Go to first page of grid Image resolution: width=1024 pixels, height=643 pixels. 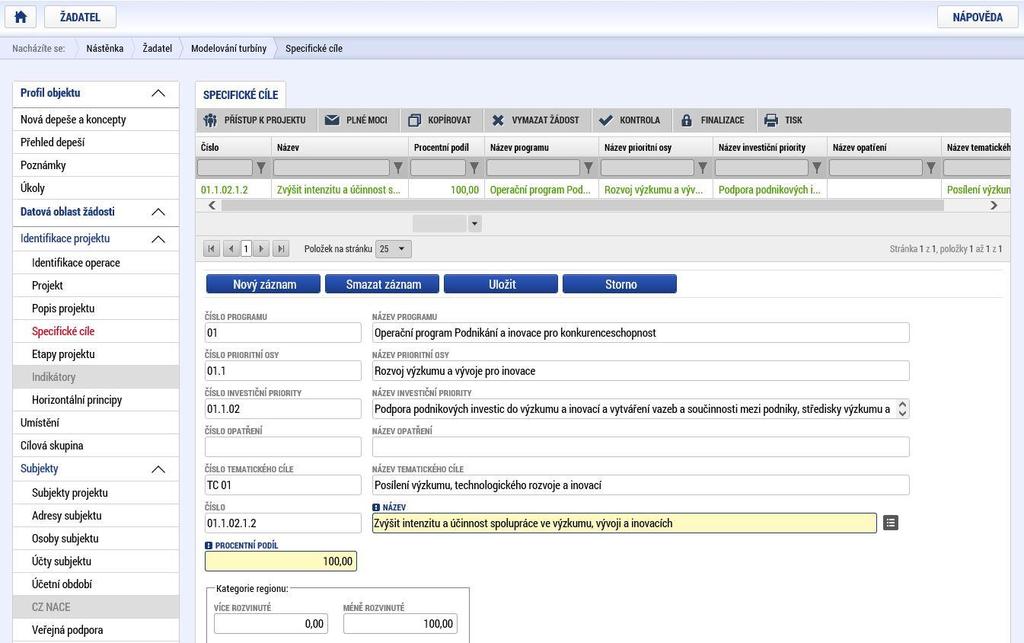tap(211, 249)
